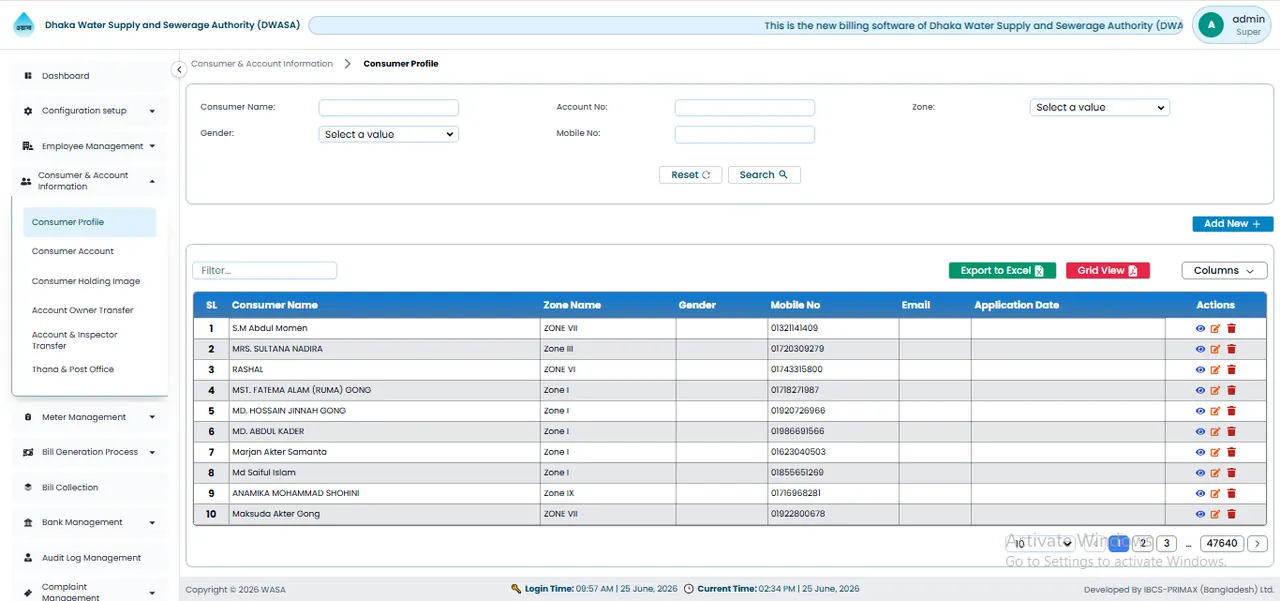This screenshot has width=1280, height=601.
Task: Go to last page 47640
Action: tap(1221, 544)
